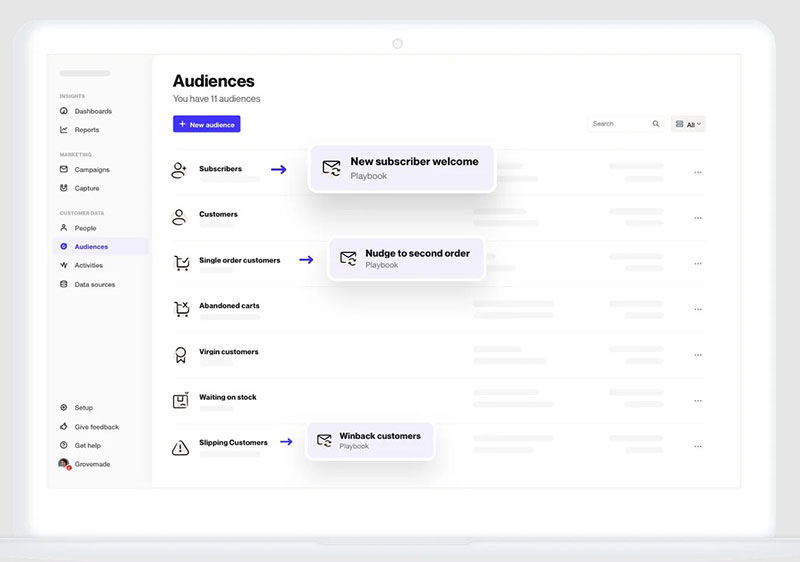Focus the Search audiences field

pos(626,124)
